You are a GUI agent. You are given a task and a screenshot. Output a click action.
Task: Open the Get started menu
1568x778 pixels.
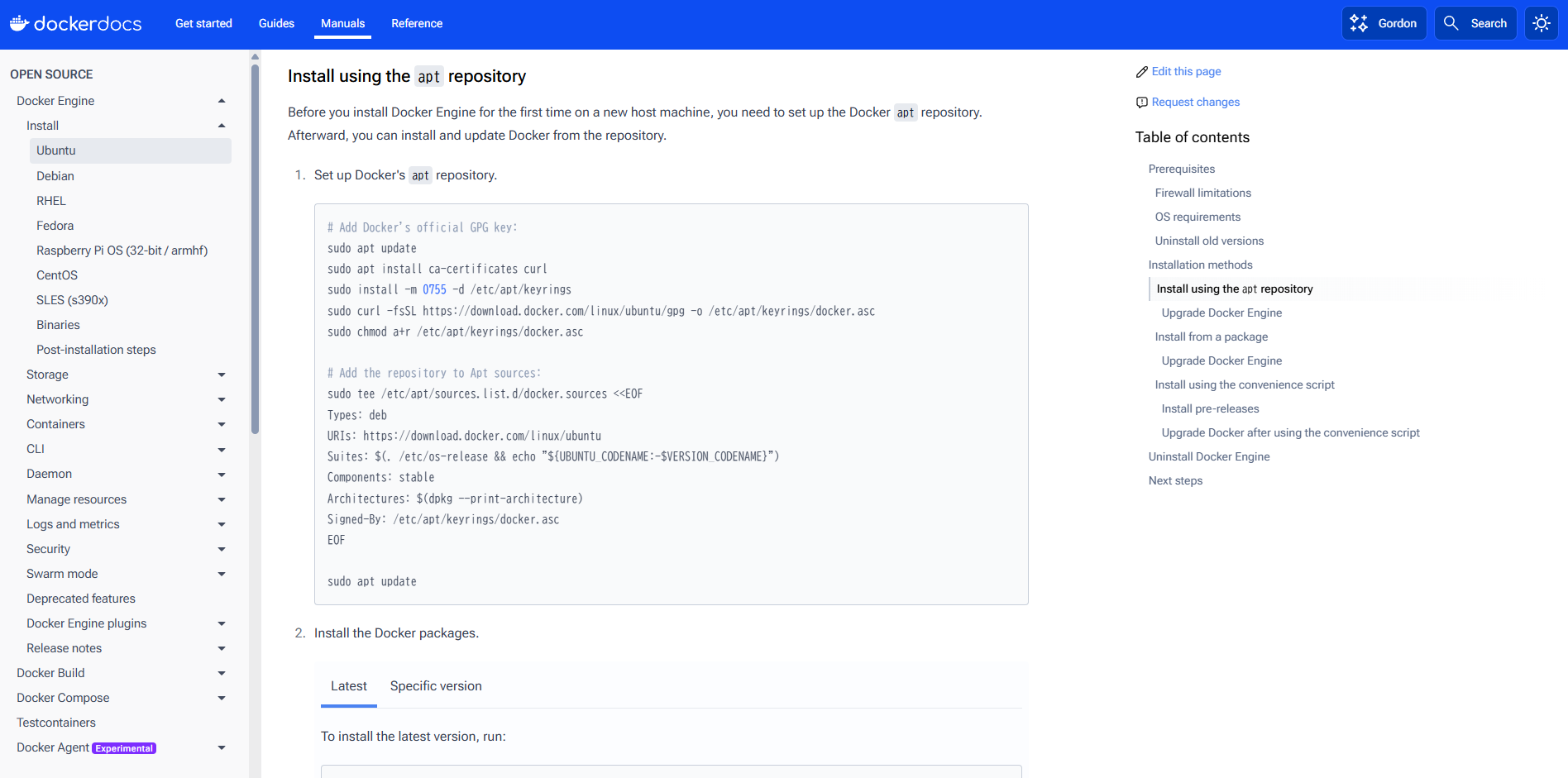point(203,23)
